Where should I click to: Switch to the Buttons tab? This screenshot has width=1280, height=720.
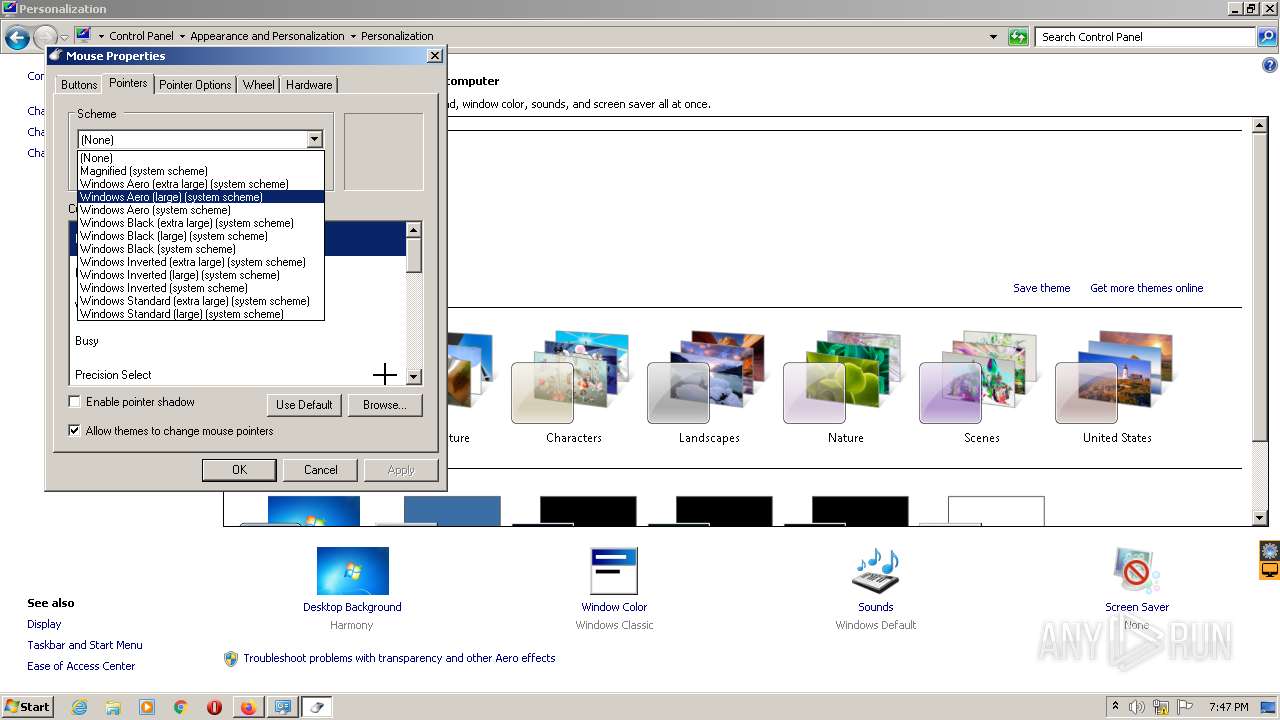(x=79, y=85)
